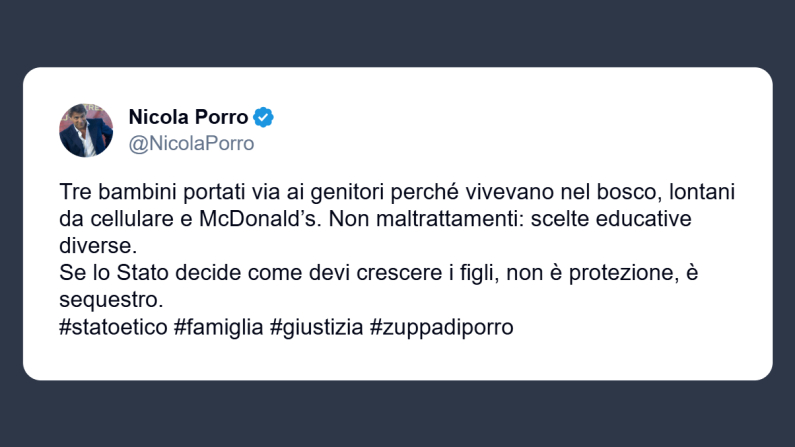Screen dimensions: 795x447
Task: Open Nicola Porro's profile picture
Action: (86, 130)
